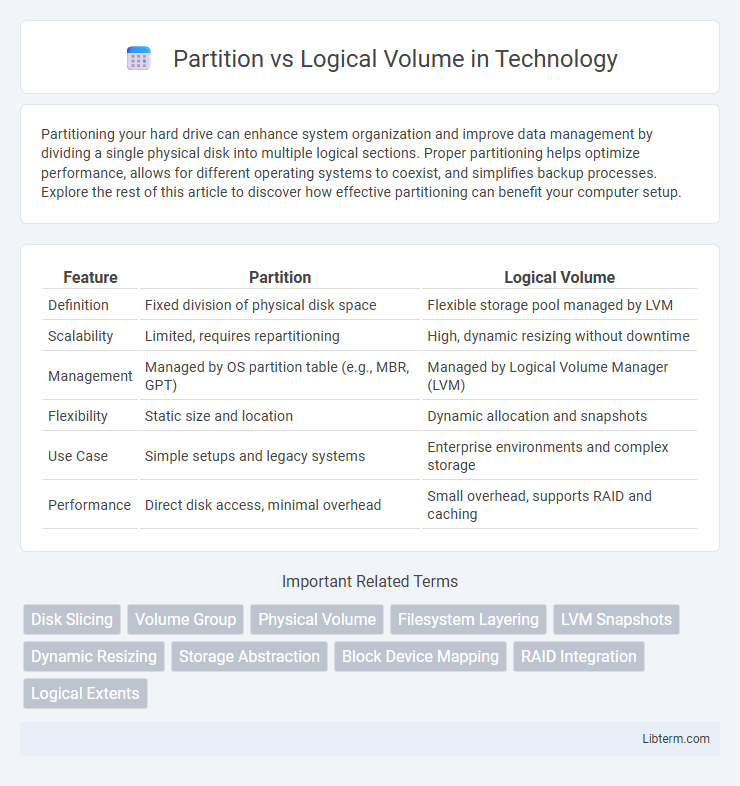Click the calendar grid icon beside the title
This screenshot has width=740, height=786.
(x=139, y=59)
